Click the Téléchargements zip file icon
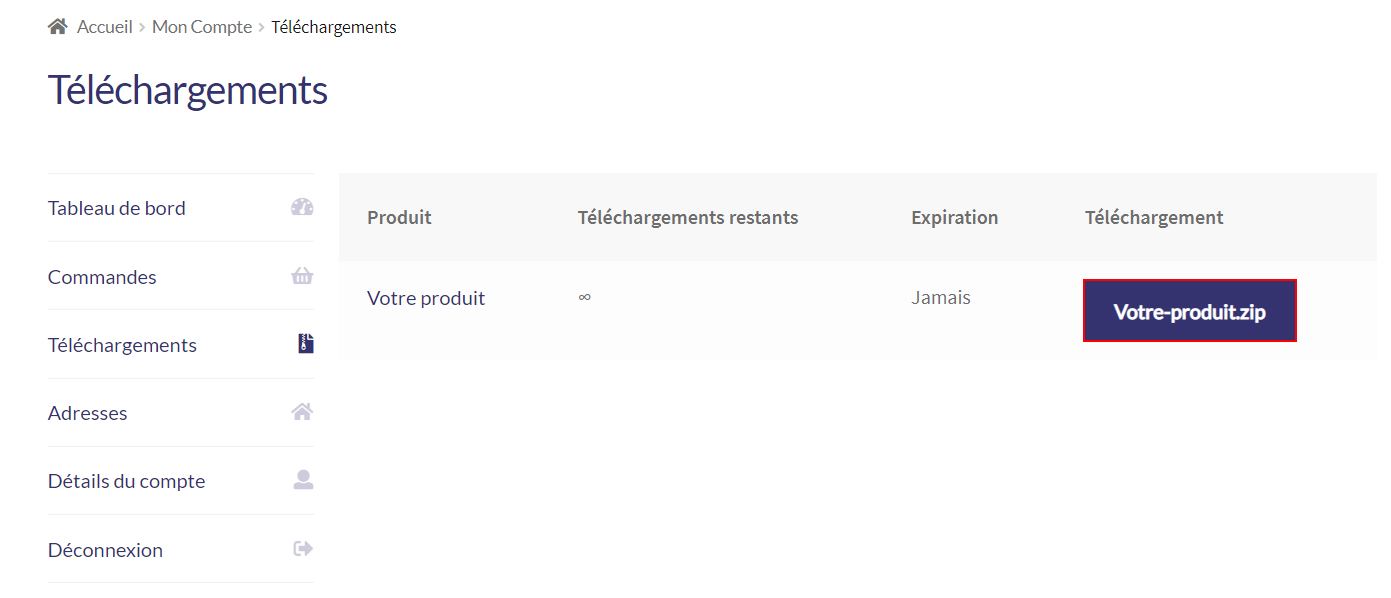The width and height of the screenshot is (1391, 598). [x=305, y=344]
